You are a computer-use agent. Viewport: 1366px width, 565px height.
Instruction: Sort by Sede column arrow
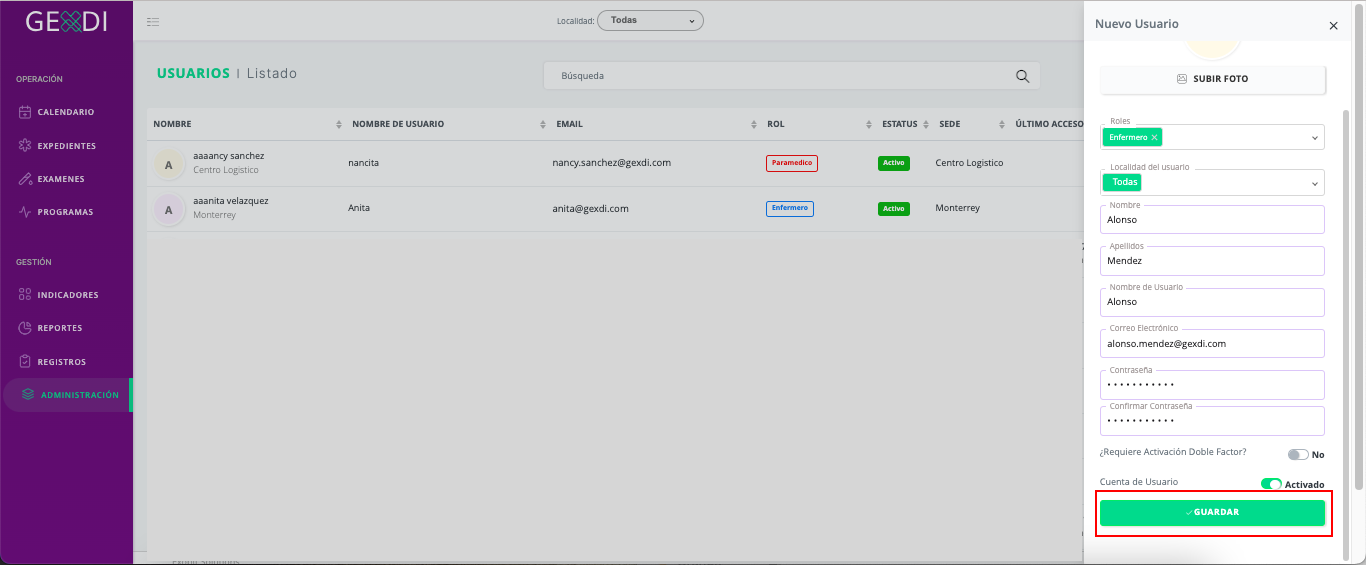pos(1002,124)
